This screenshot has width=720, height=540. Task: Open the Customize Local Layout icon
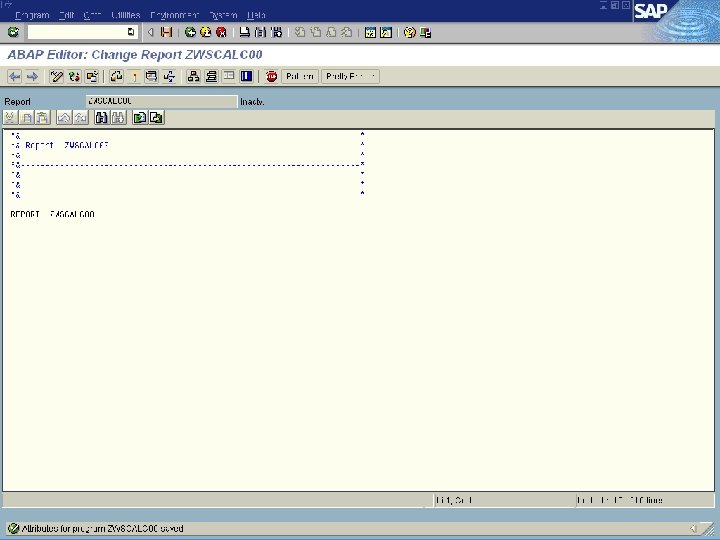(425, 32)
